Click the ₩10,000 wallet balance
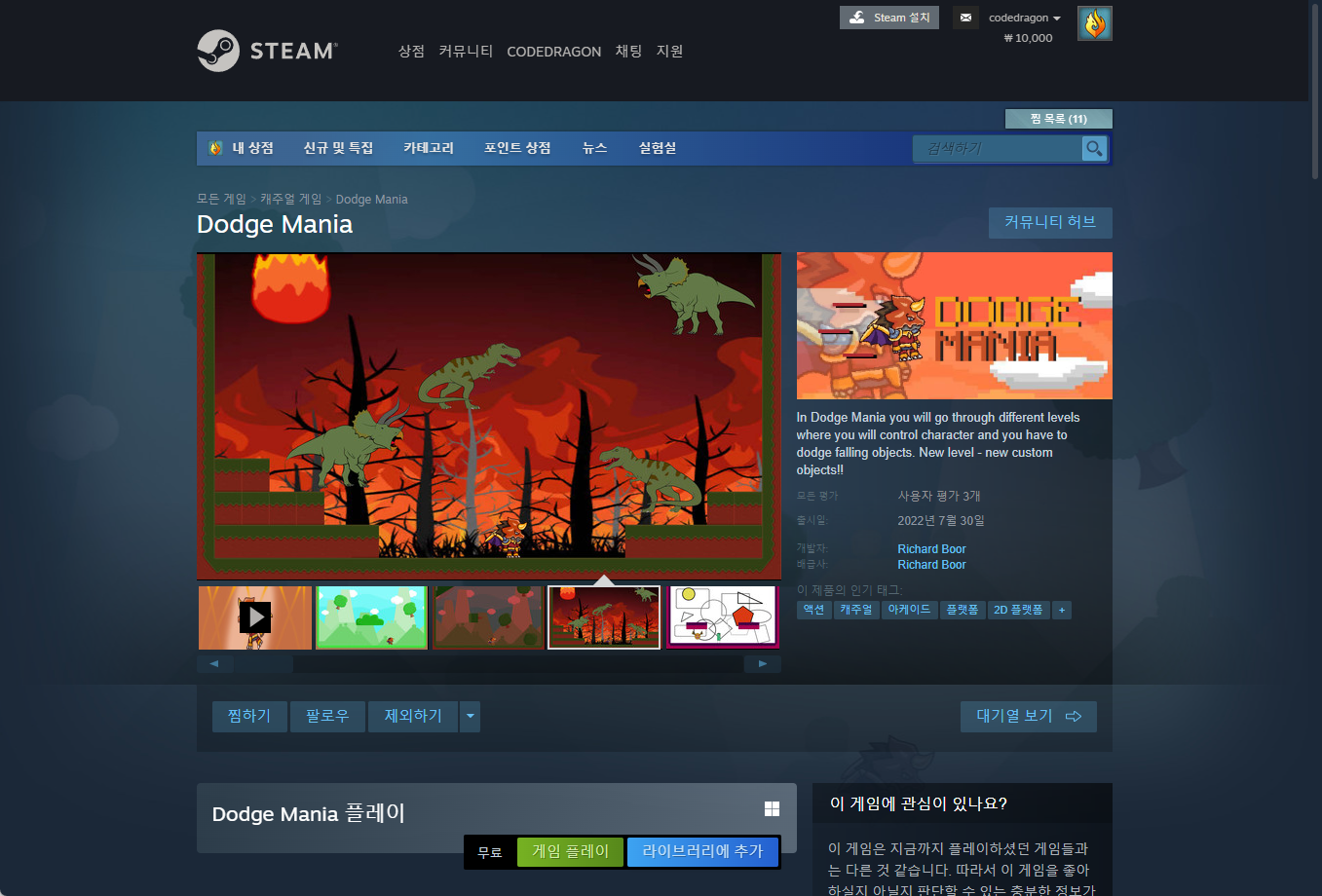The image size is (1322, 896). [x=1028, y=38]
